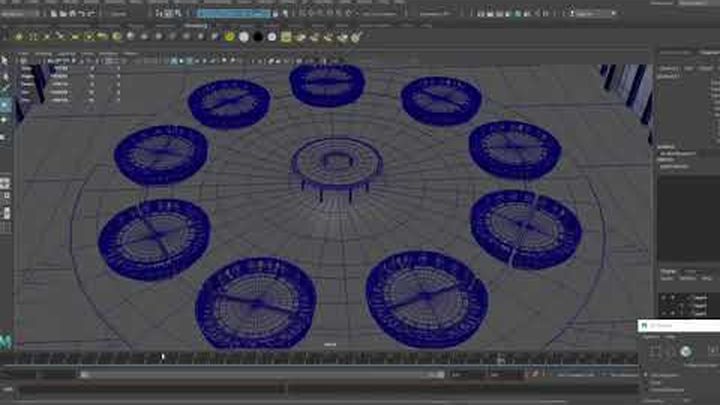
Task: Click the yellow-green sphere icon on the shelf
Action: coord(229,37)
